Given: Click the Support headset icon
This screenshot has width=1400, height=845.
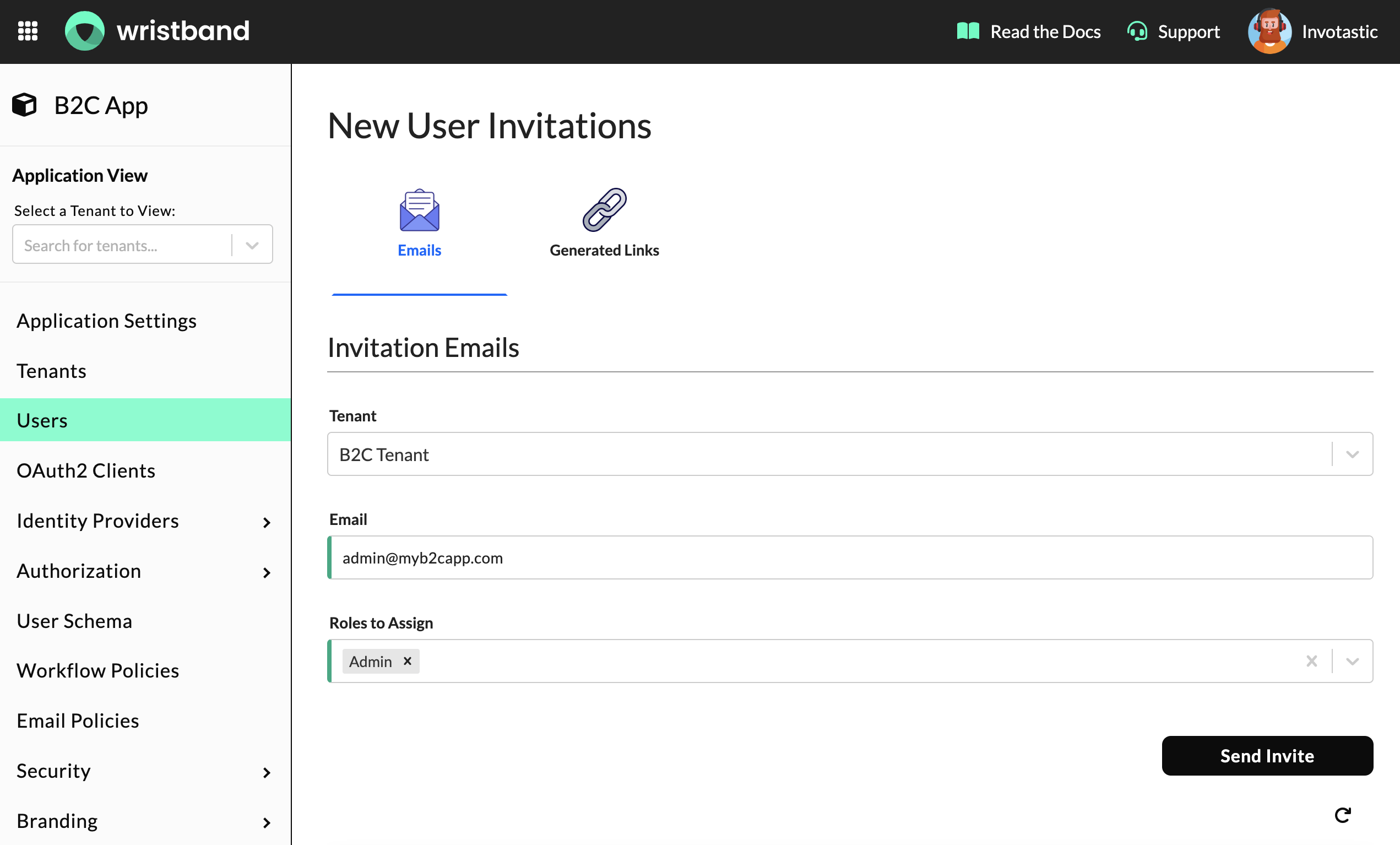Looking at the screenshot, I should coord(1137,31).
